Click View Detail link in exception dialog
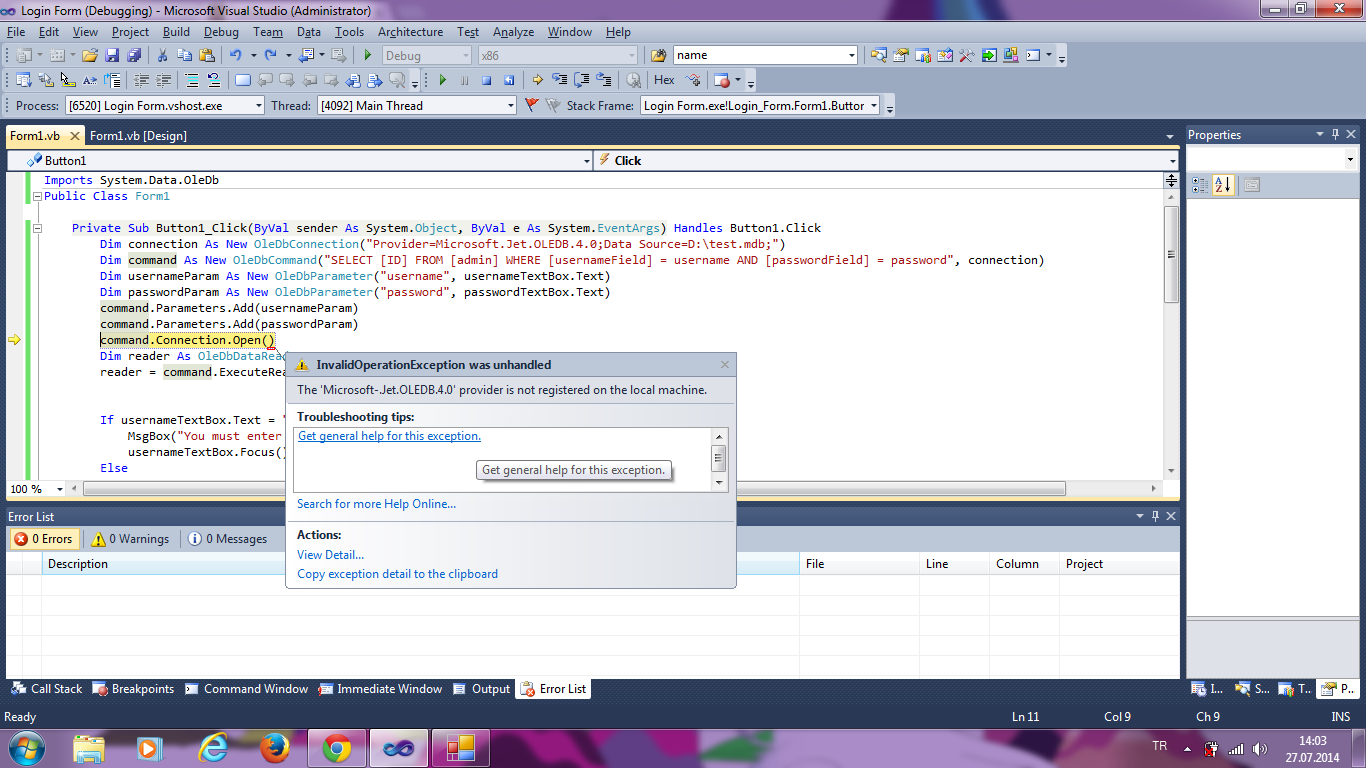1366x768 pixels. coord(330,555)
